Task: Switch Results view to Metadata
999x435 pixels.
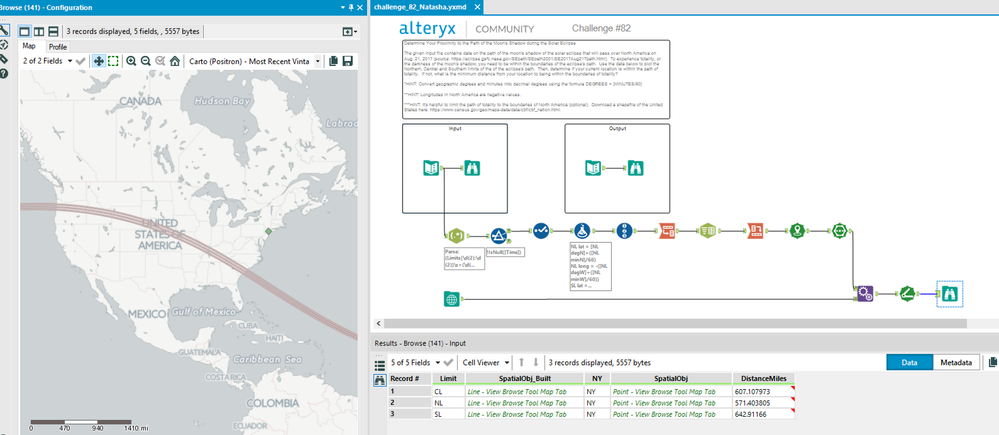Action: [956, 362]
